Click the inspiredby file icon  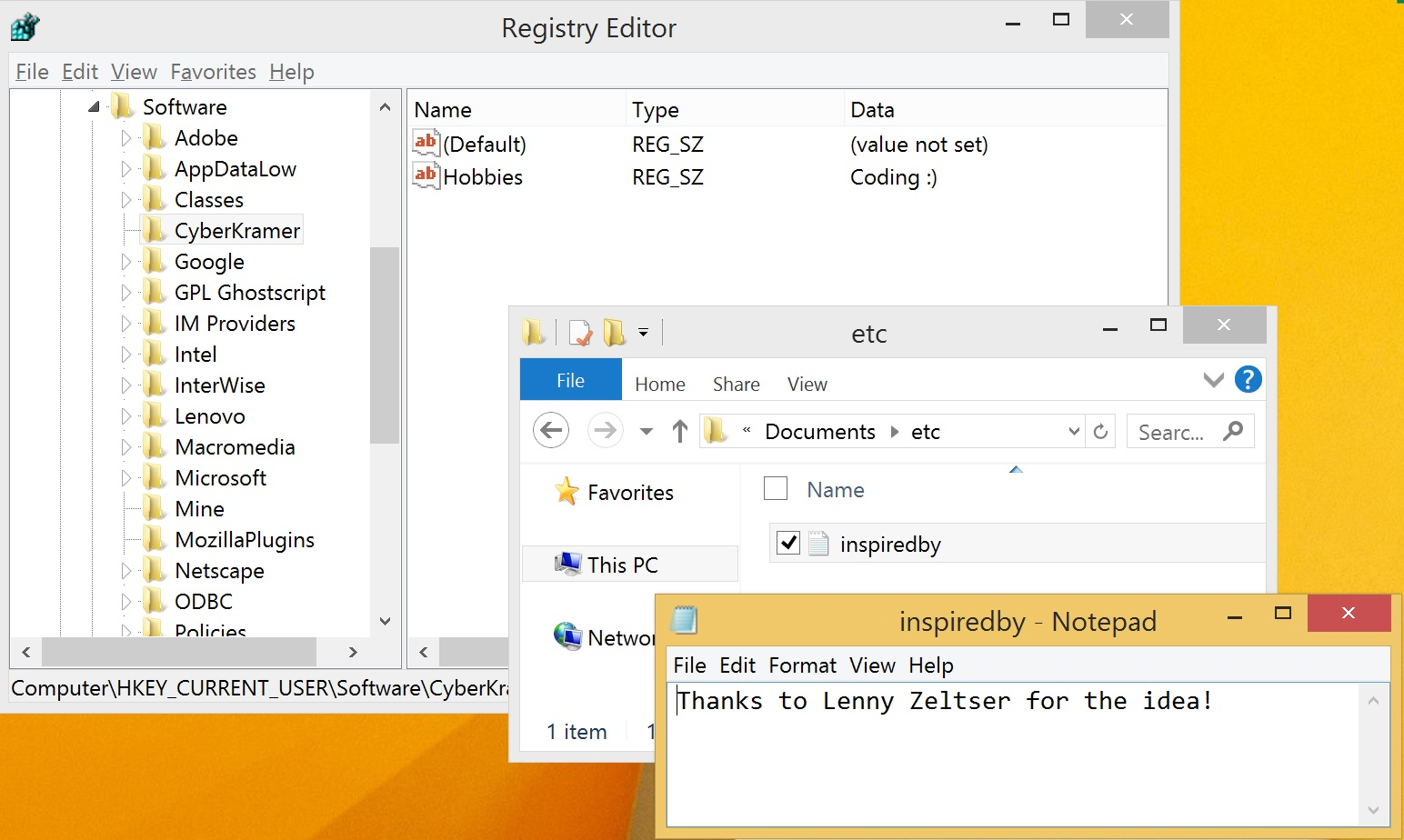pyautogui.click(x=818, y=544)
